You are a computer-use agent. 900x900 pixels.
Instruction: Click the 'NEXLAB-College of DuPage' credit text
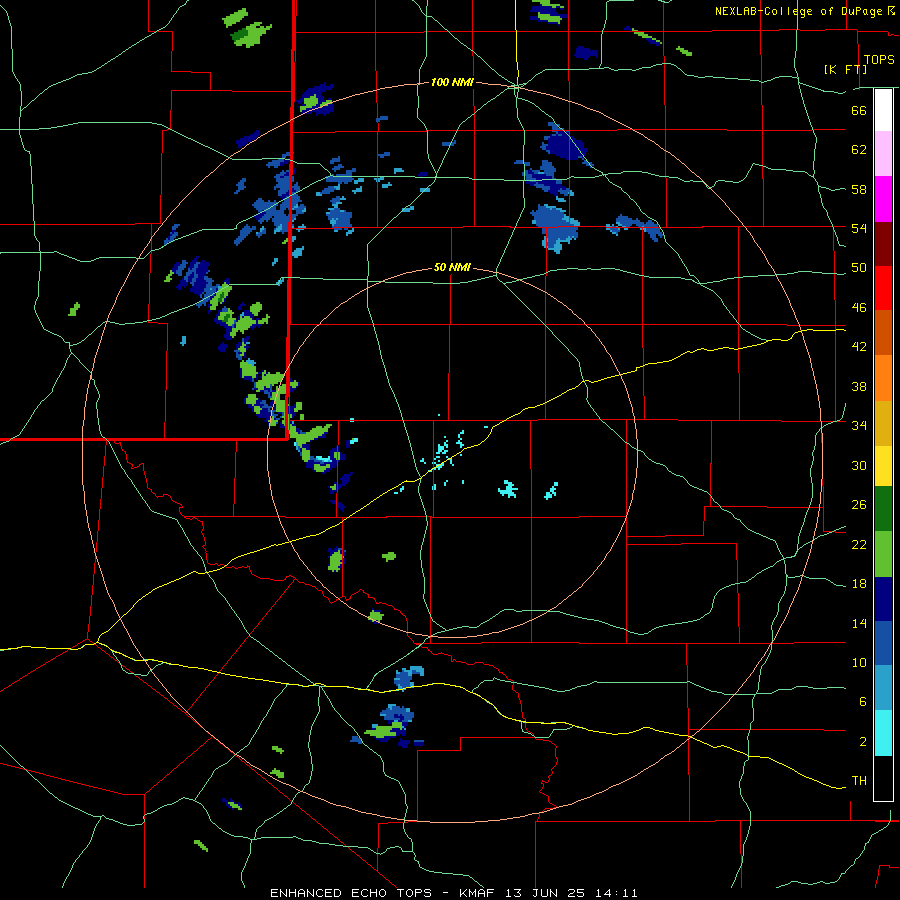(798, 11)
